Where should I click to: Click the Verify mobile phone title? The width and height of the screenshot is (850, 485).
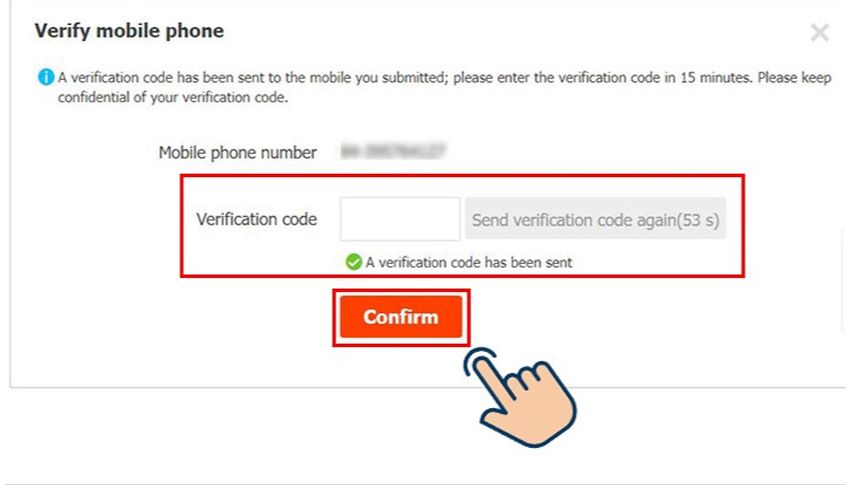click(x=129, y=31)
